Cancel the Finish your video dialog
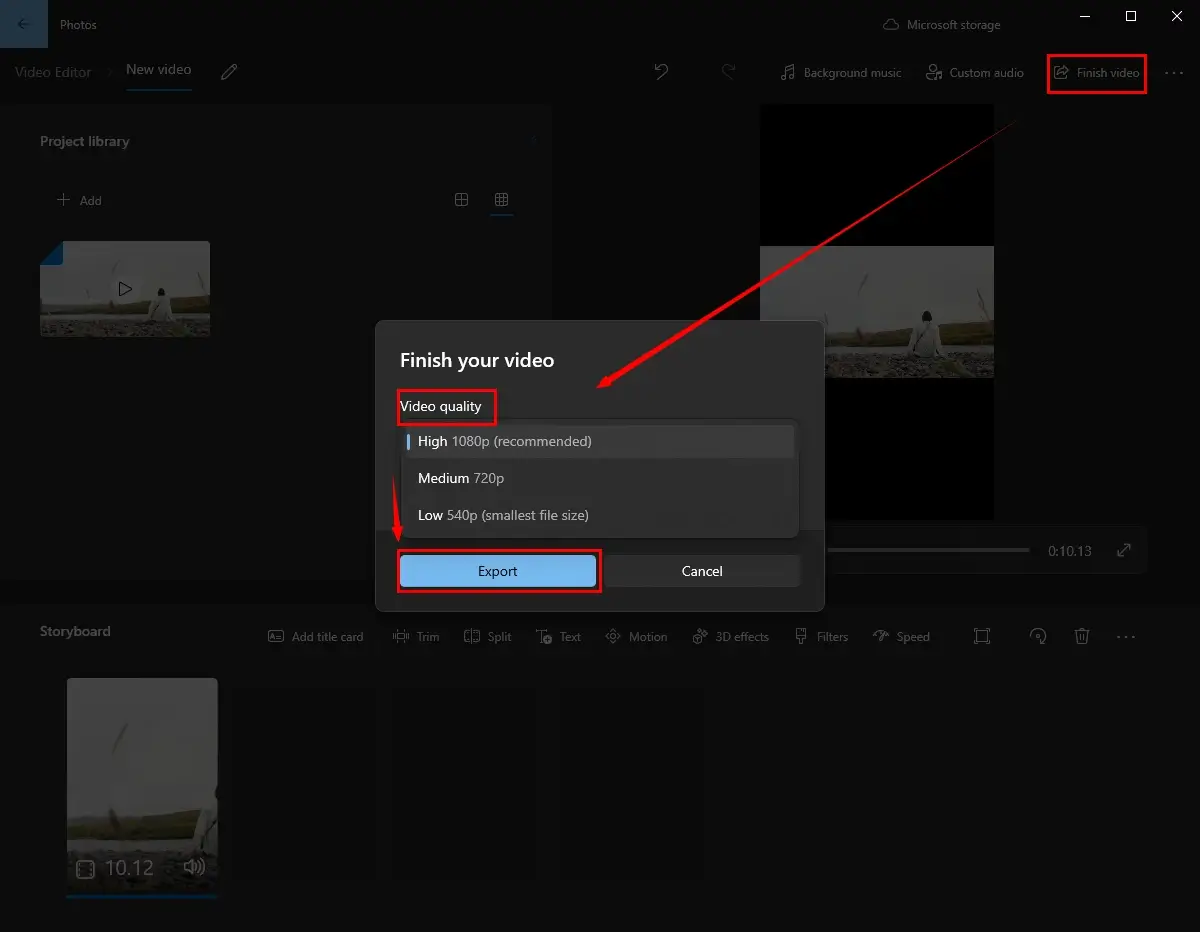Screen dimensions: 1200x932 click(x=702, y=571)
